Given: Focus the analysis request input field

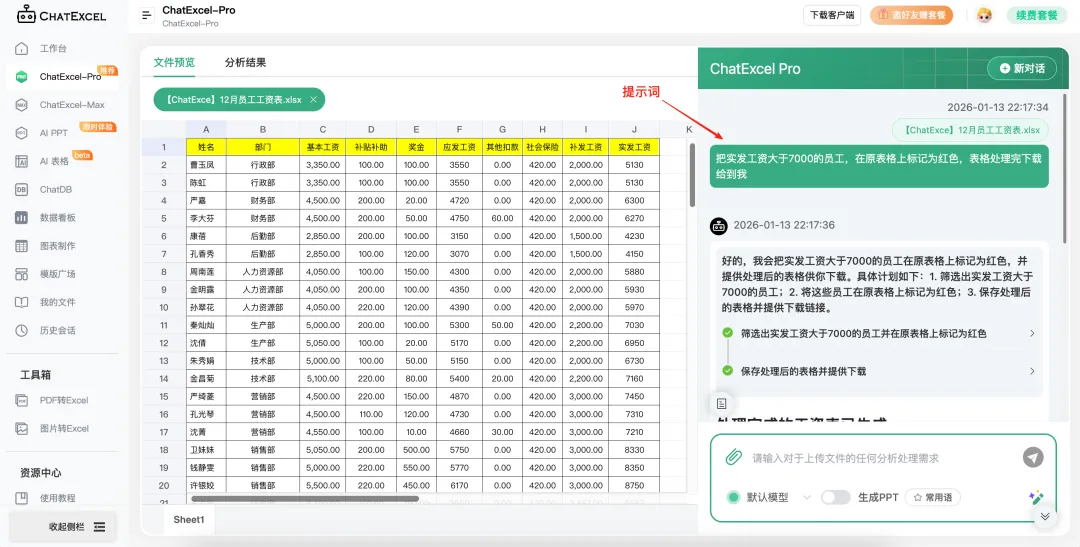Looking at the screenshot, I should coord(882,458).
